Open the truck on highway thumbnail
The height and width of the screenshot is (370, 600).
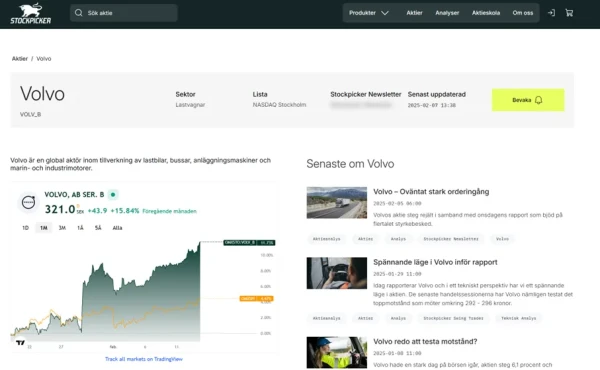(x=337, y=203)
